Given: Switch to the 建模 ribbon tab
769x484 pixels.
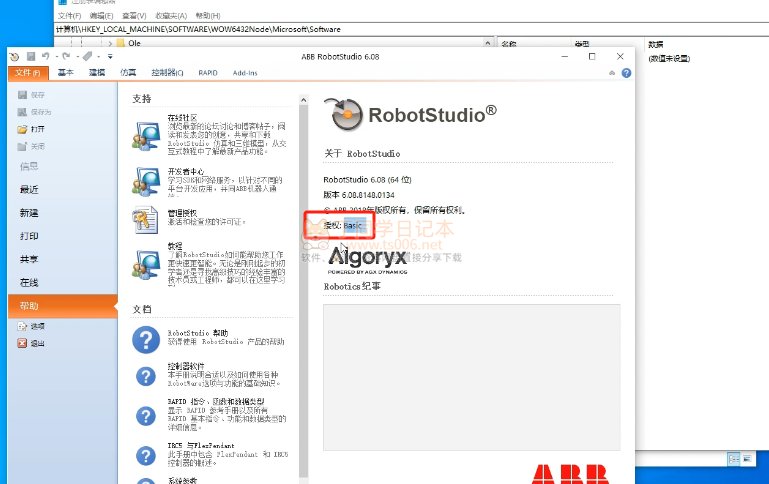Looking at the screenshot, I should click(x=97, y=73).
